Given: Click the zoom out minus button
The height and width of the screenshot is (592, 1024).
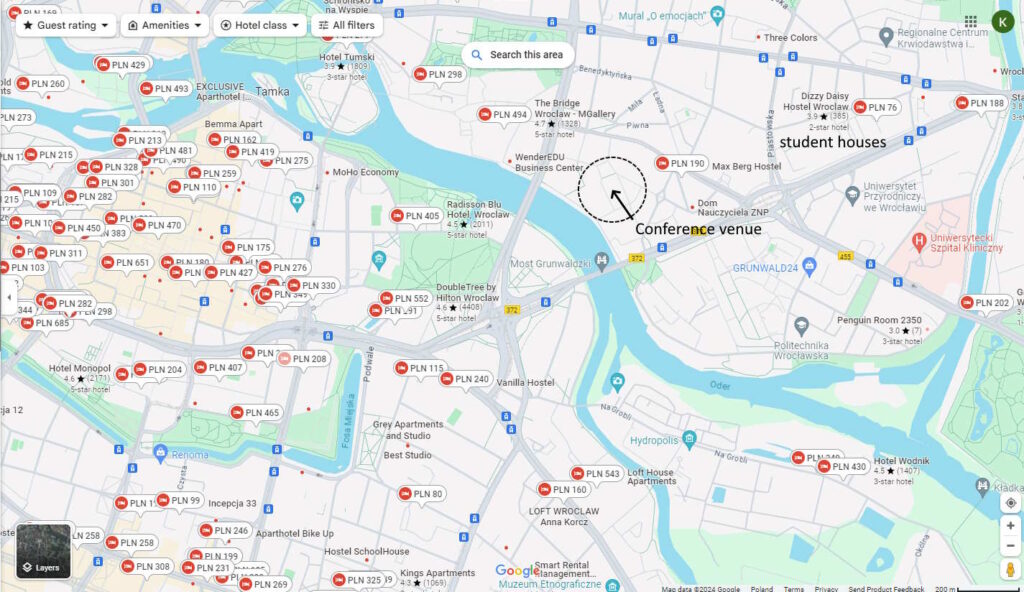Looking at the screenshot, I should (1010, 546).
